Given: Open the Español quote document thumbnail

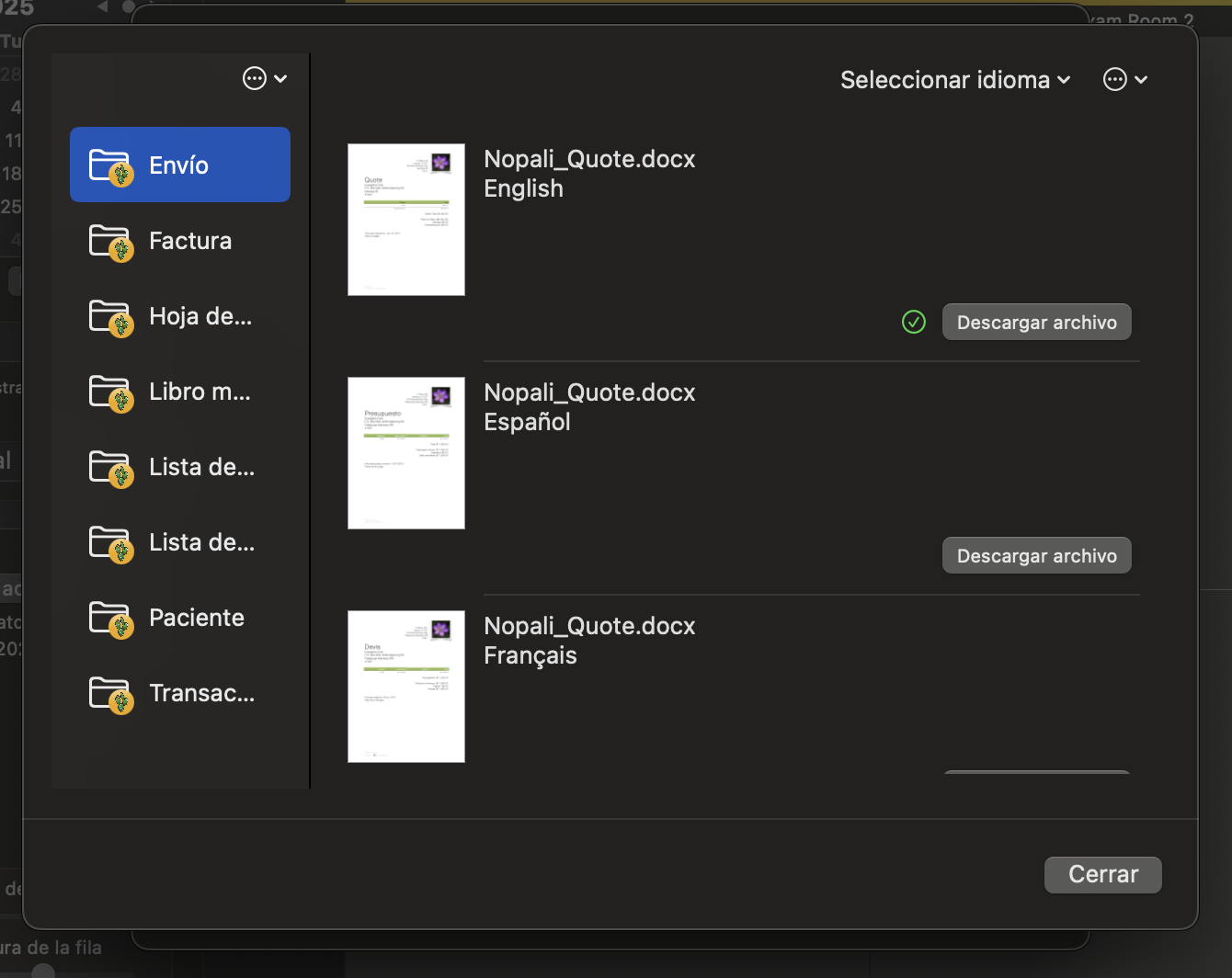Looking at the screenshot, I should click(406, 453).
